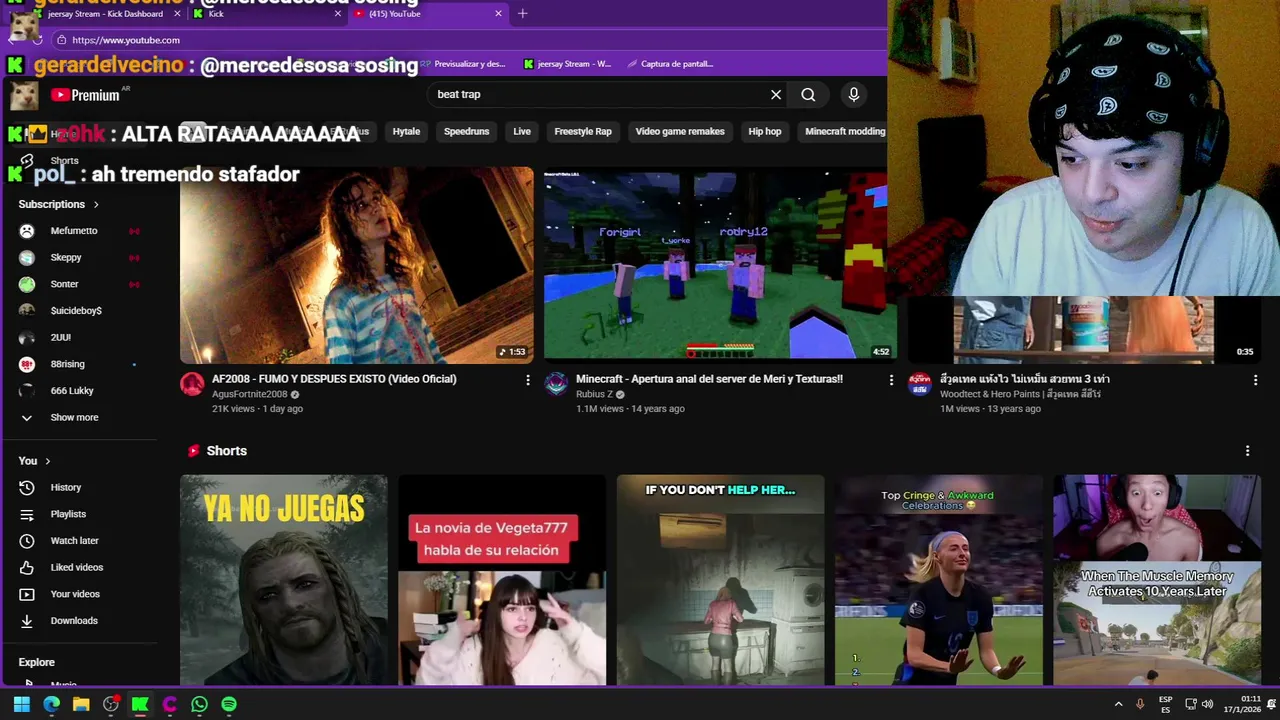Open a new browser tab
This screenshot has width=1280, height=720.
(522, 14)
